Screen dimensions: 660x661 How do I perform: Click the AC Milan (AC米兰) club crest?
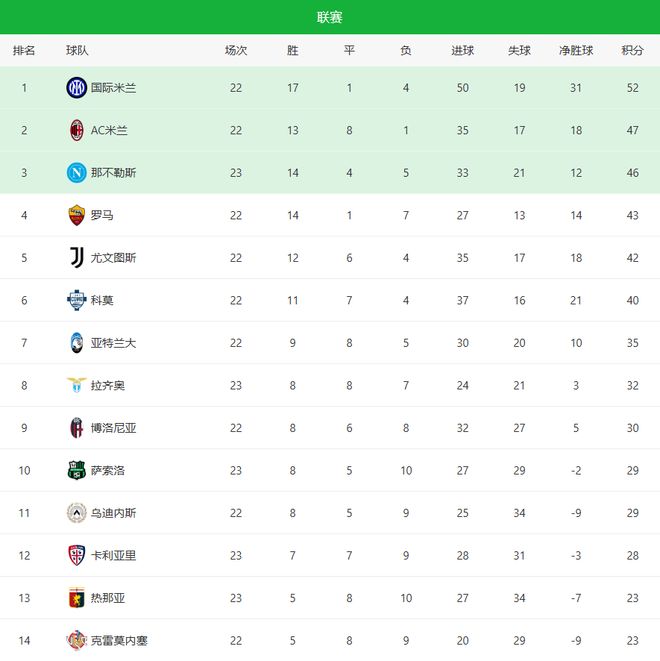(x=77, y=130)
